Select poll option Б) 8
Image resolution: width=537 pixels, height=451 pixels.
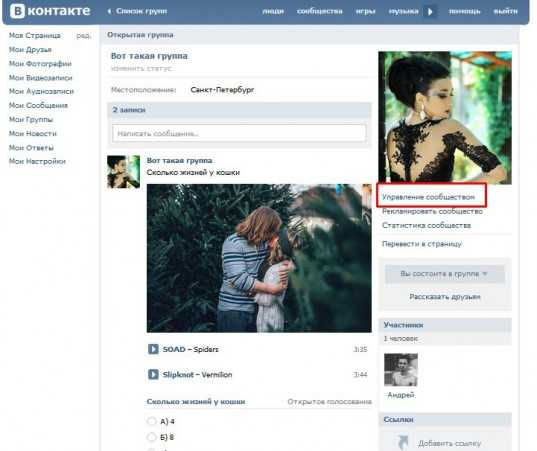(151, 437)
